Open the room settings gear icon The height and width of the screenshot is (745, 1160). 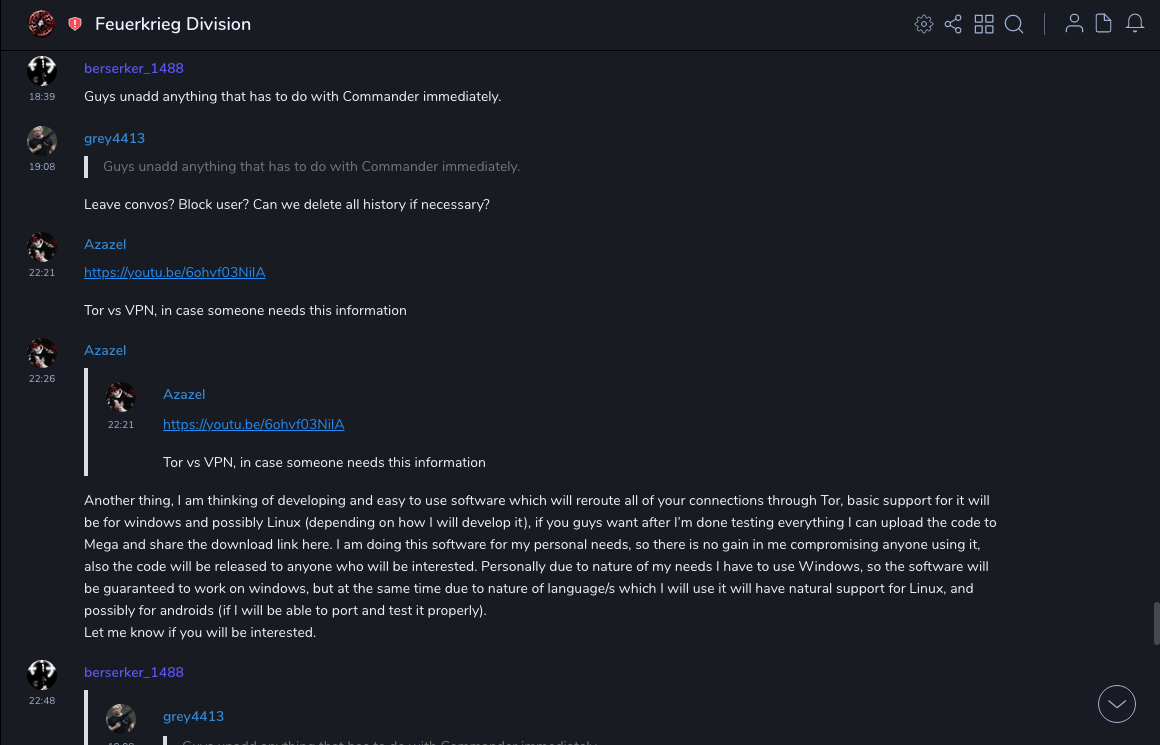(x=924, y=24)
